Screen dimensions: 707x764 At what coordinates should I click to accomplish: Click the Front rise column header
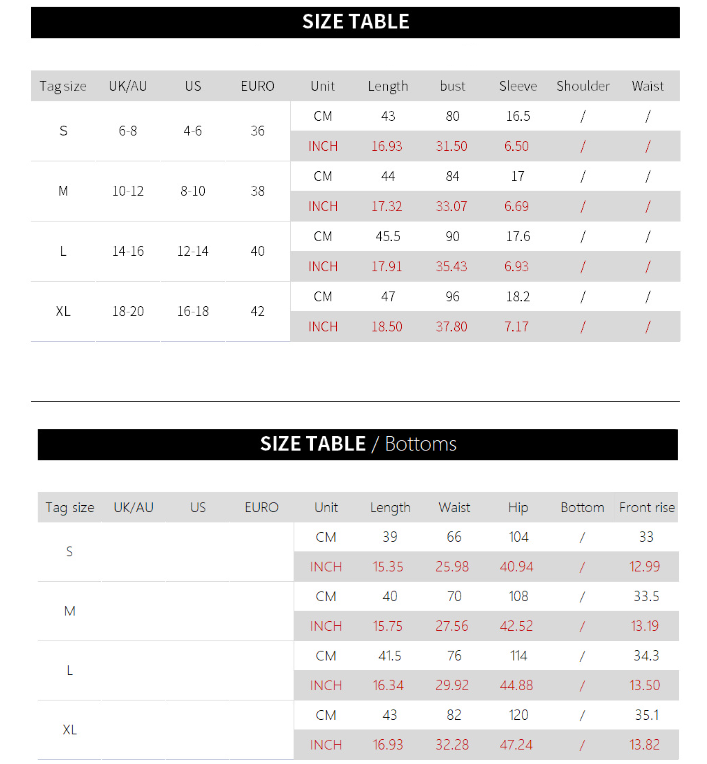click(647, 507)
